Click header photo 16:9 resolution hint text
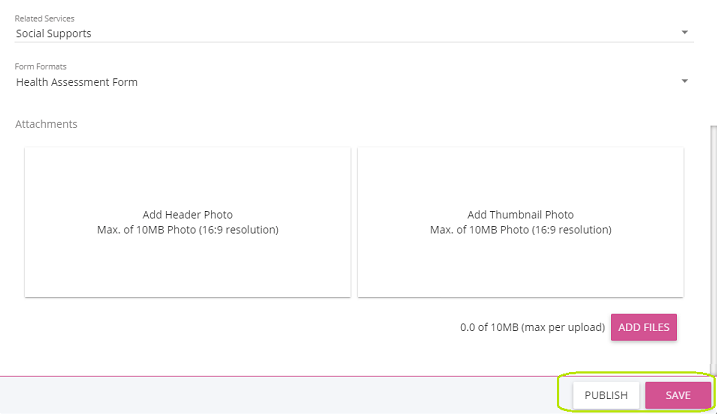This screenshot has height=414, width=717. [187, 230]
